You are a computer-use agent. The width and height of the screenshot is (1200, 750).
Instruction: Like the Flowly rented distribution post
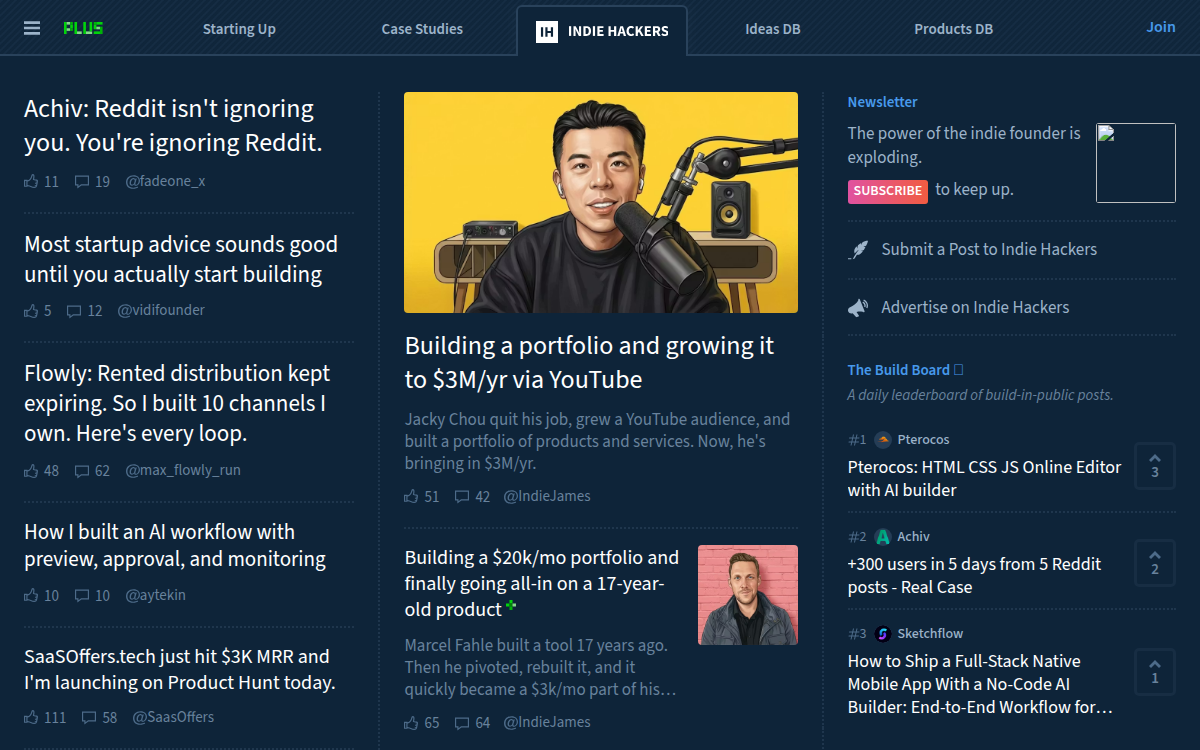(x=32, y=470)
